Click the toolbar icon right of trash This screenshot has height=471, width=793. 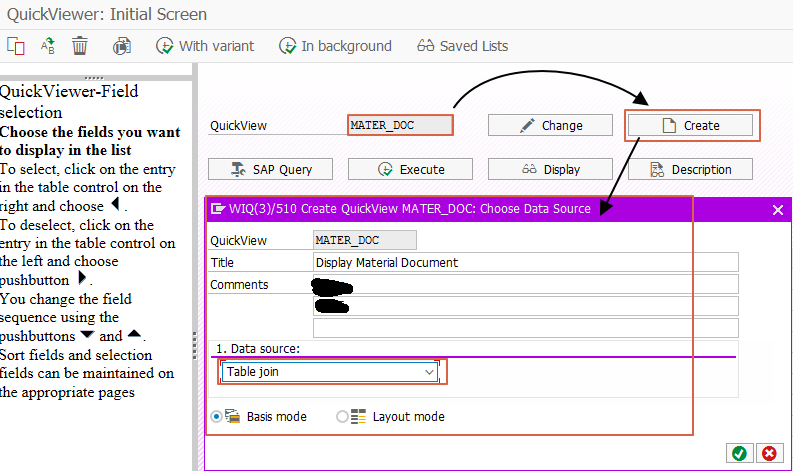[x=122, y=46]
